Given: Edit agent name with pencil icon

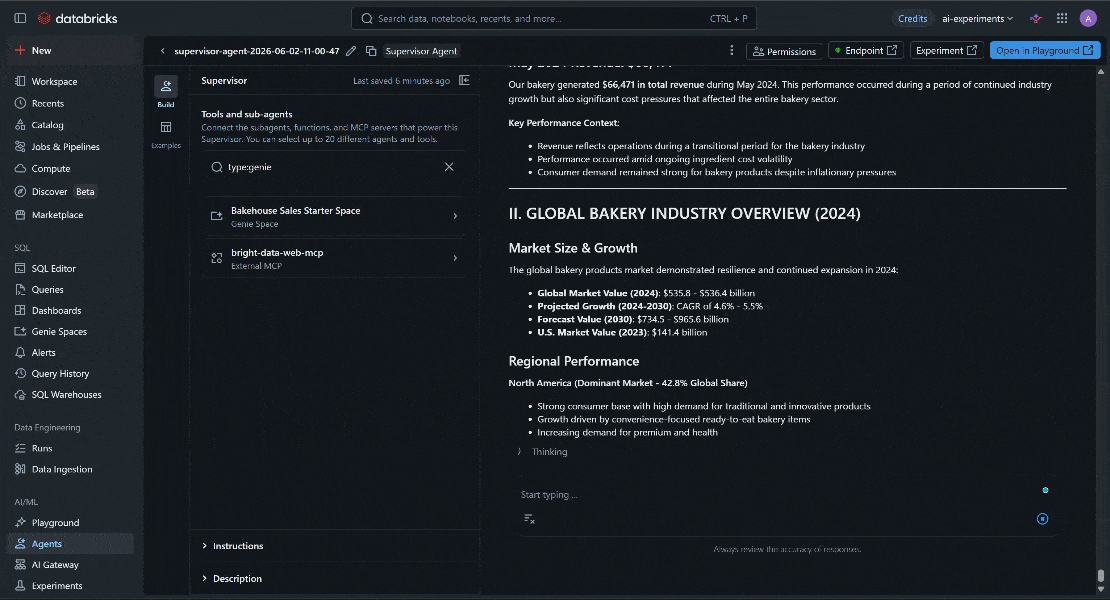Looking at the screenshot, I should (x=351, y=51).
